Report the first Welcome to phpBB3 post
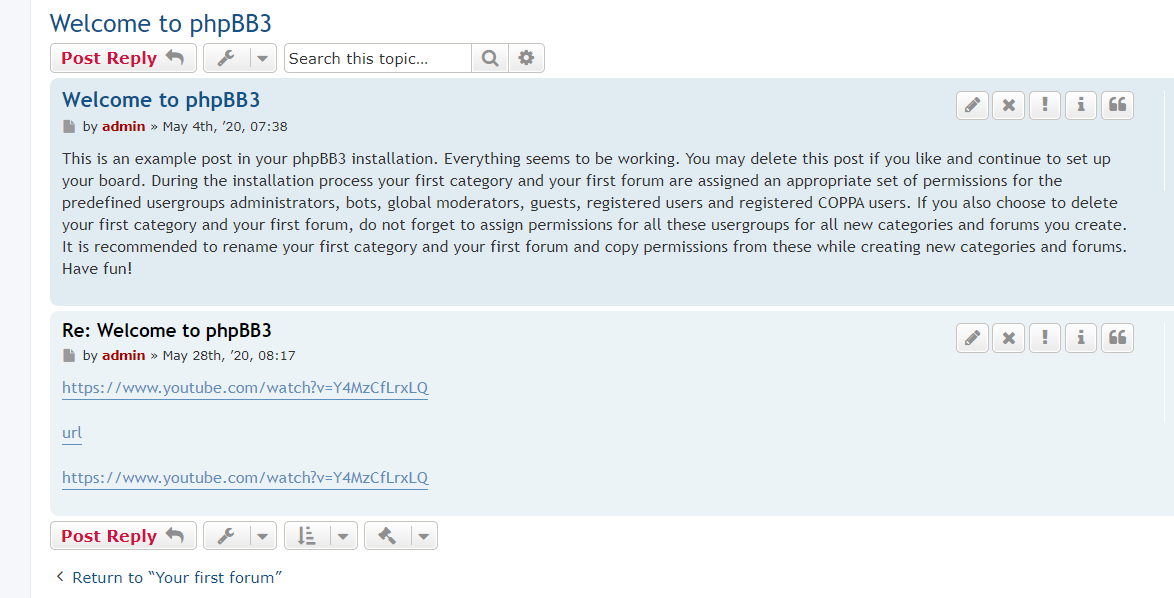Screen dimensions: 1174x598 pos(1044,106)
